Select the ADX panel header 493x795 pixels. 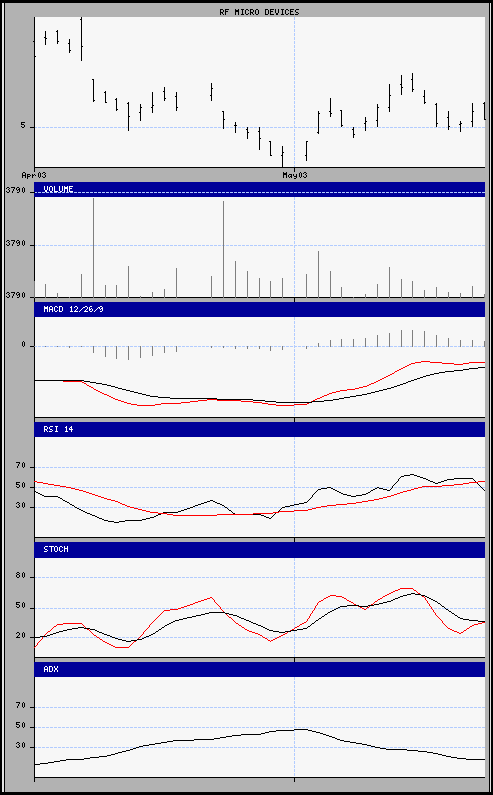tap(260, 669)
